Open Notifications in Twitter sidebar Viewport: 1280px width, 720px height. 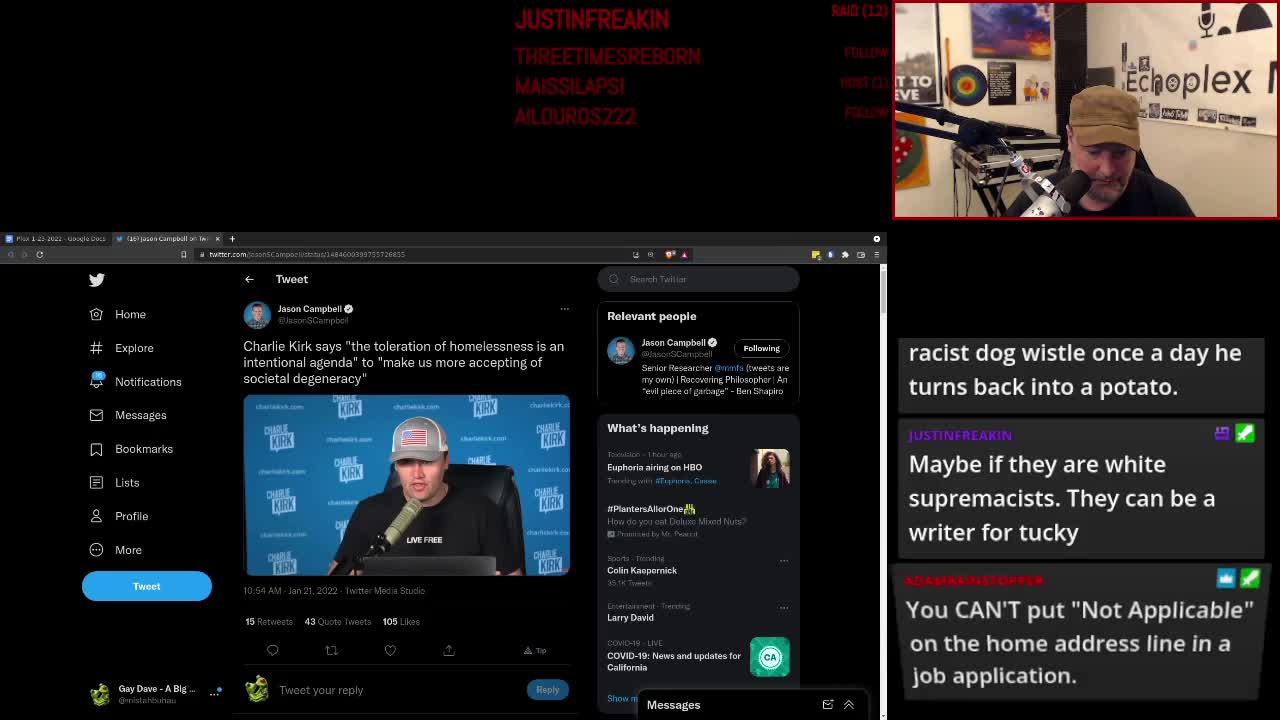pos(135,382)
